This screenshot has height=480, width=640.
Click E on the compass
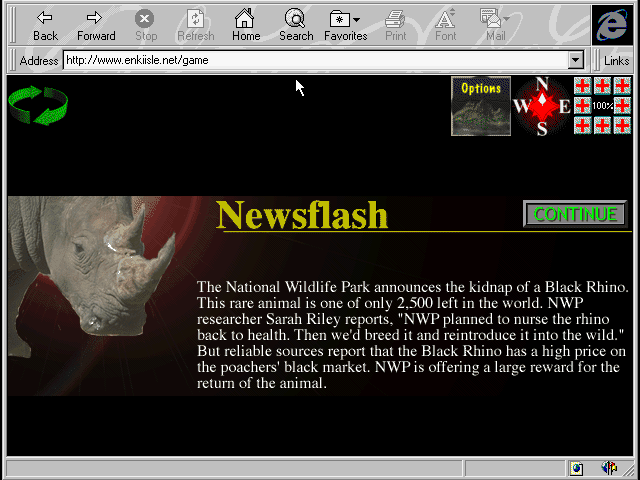[564, 107]
